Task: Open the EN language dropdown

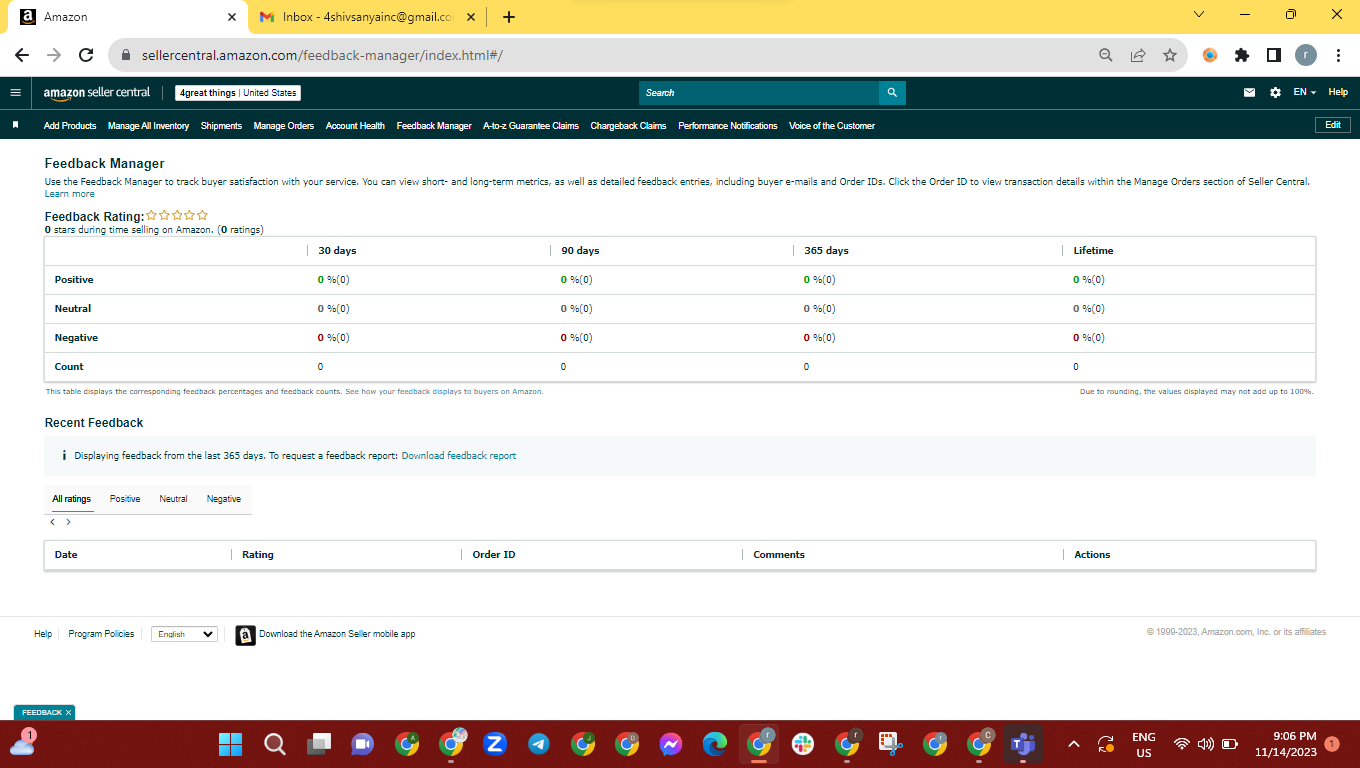Action: [1304, 93]
